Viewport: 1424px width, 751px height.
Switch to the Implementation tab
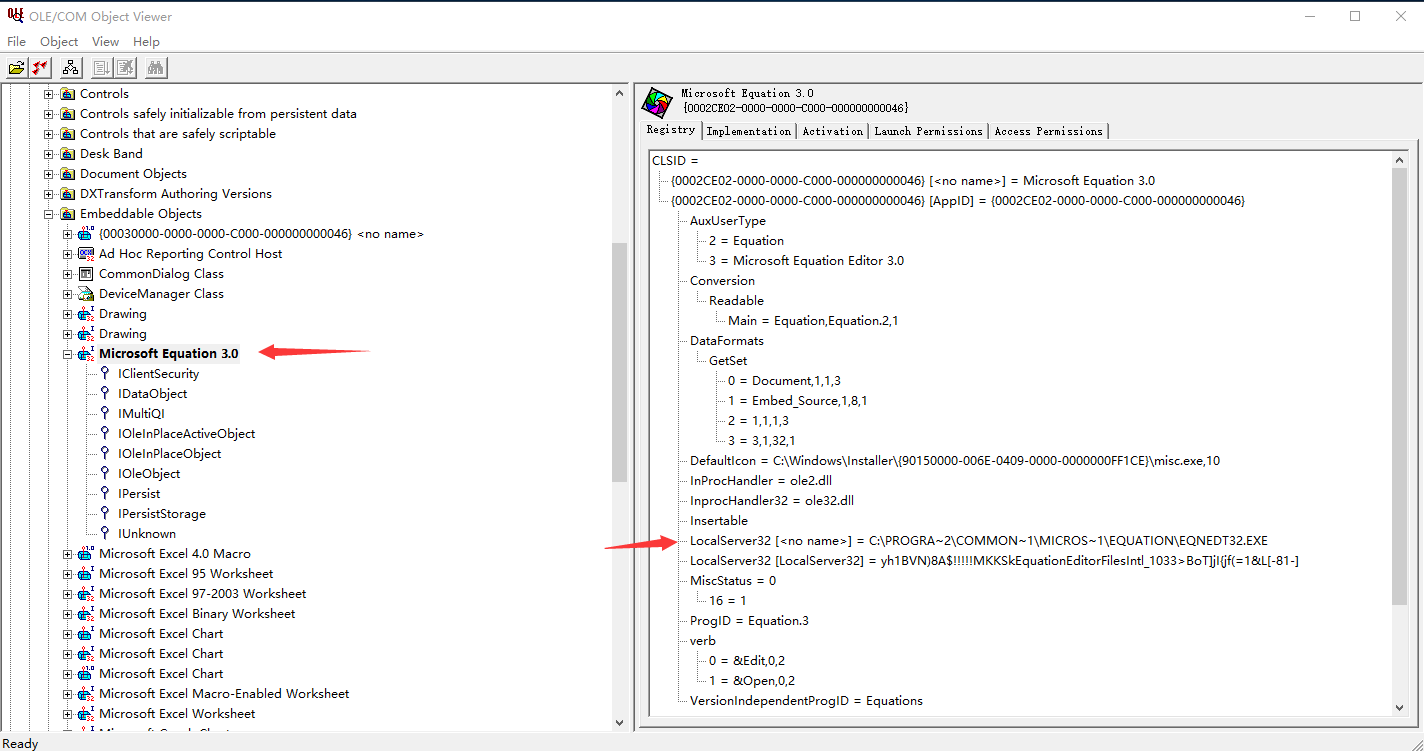748,131
